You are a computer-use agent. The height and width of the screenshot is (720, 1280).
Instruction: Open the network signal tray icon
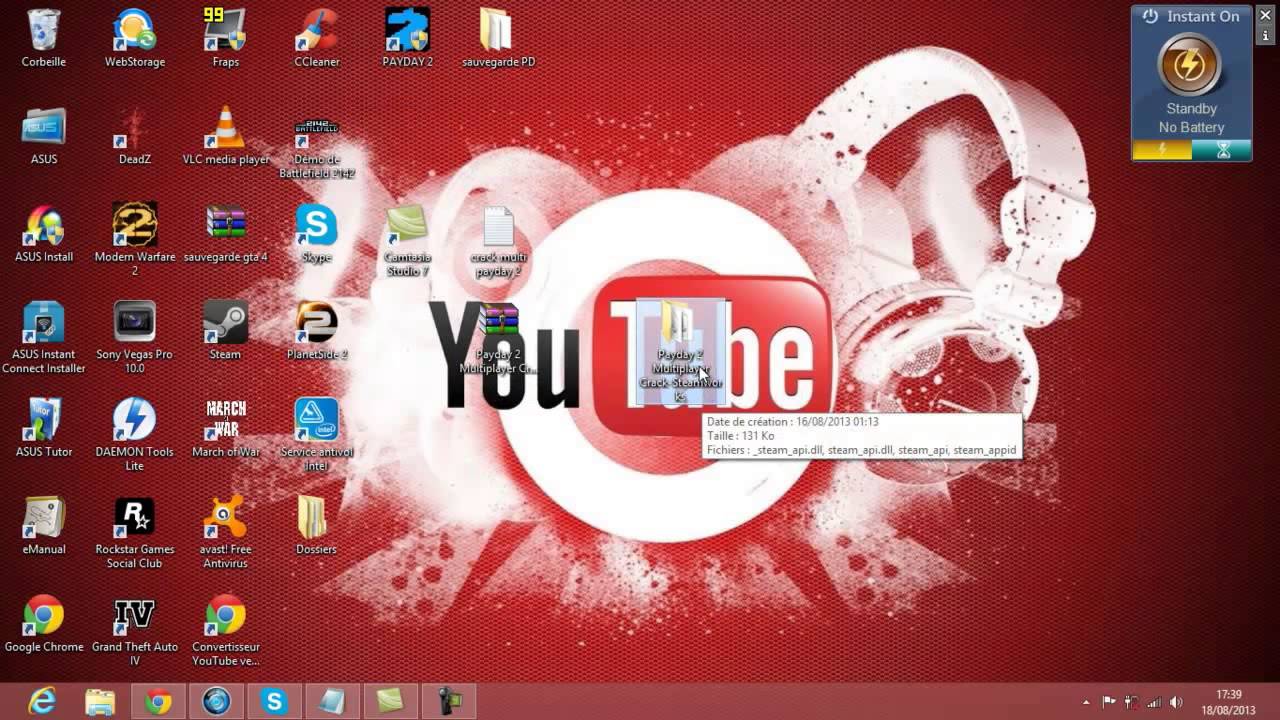click(1154, 702)
